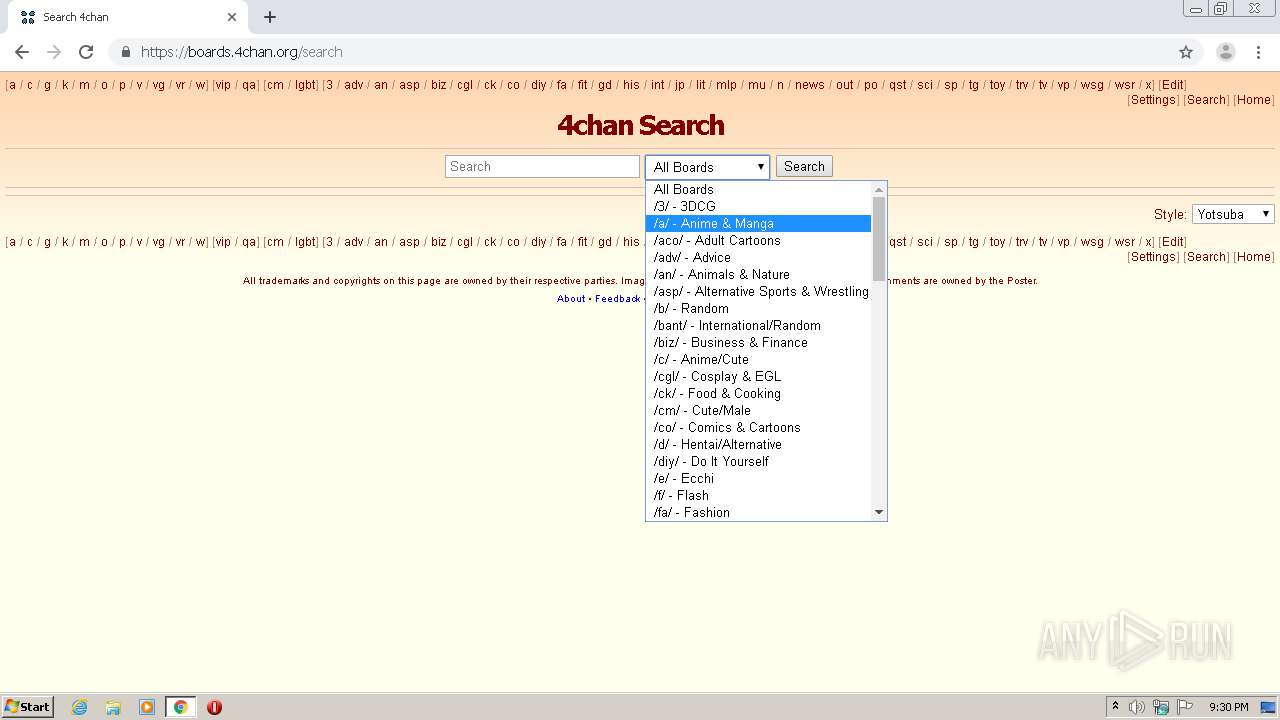Viewport: 1280px width, 720px height.
Task: Go back with browser back arrow
Action: pyautogui.click(x=22, y=52)
